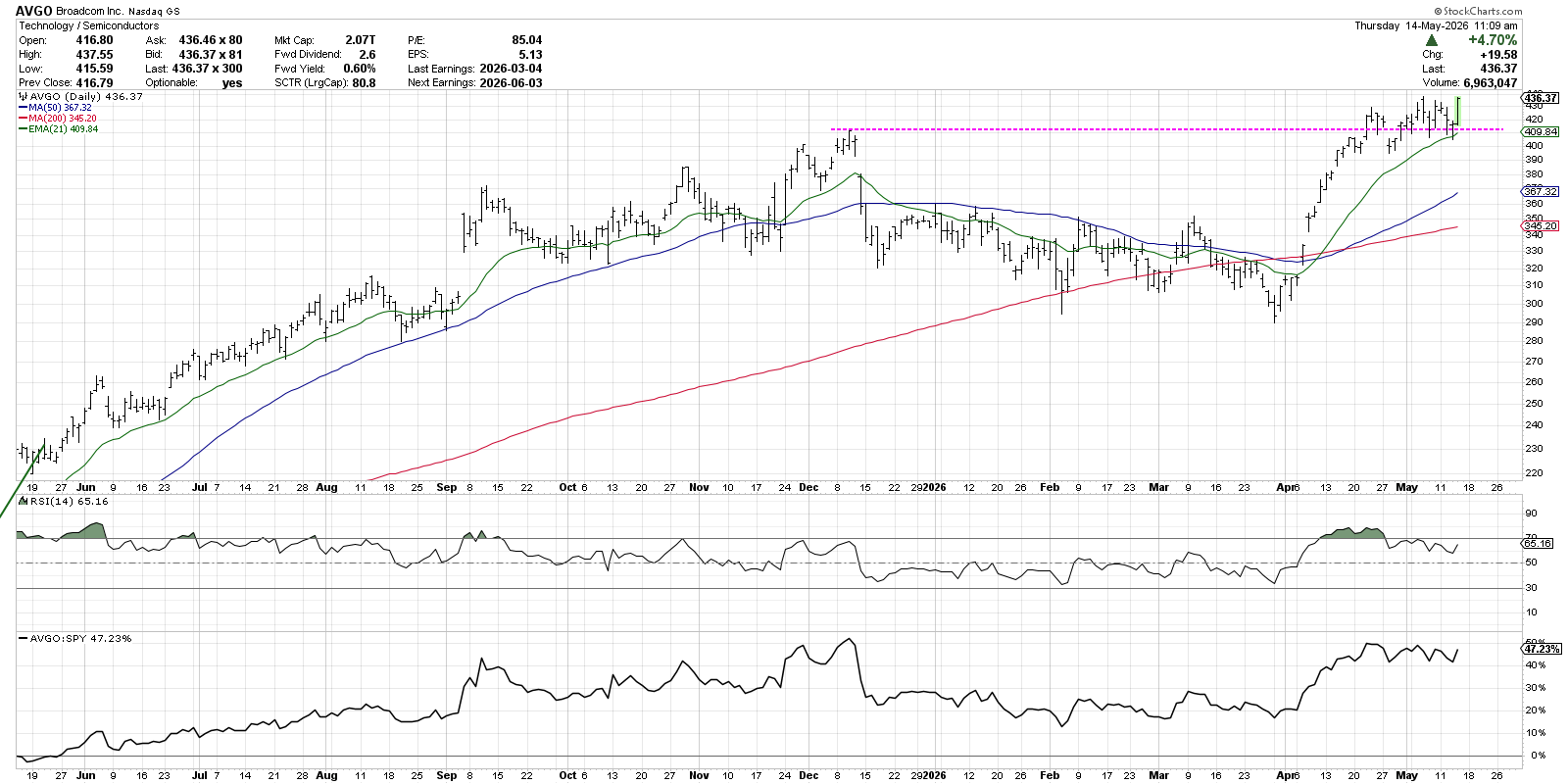Click the AVGO:SPY 47.23% panel label

click(x=81, y=638)
